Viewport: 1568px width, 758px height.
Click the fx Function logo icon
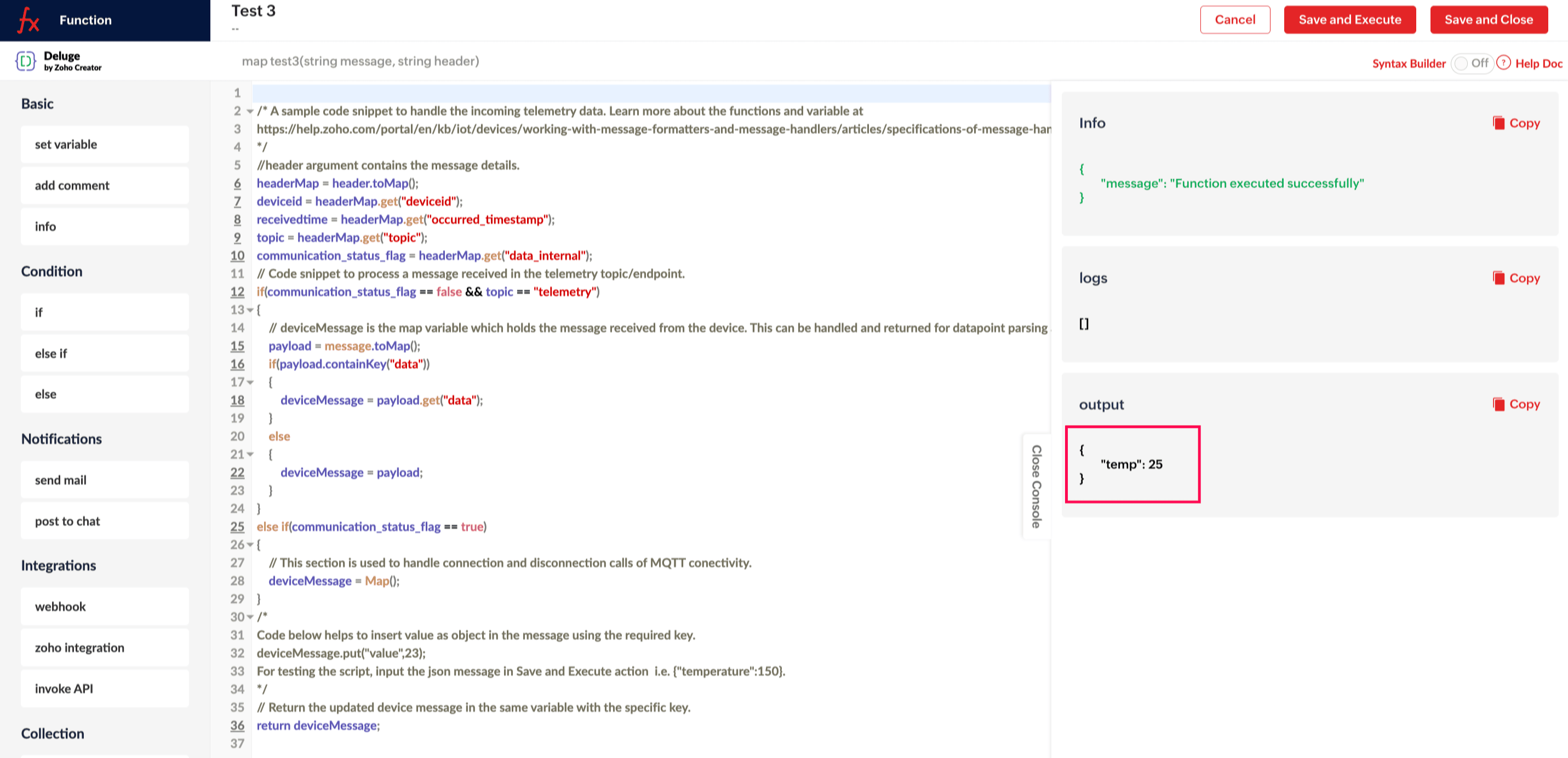click(28, 20)
